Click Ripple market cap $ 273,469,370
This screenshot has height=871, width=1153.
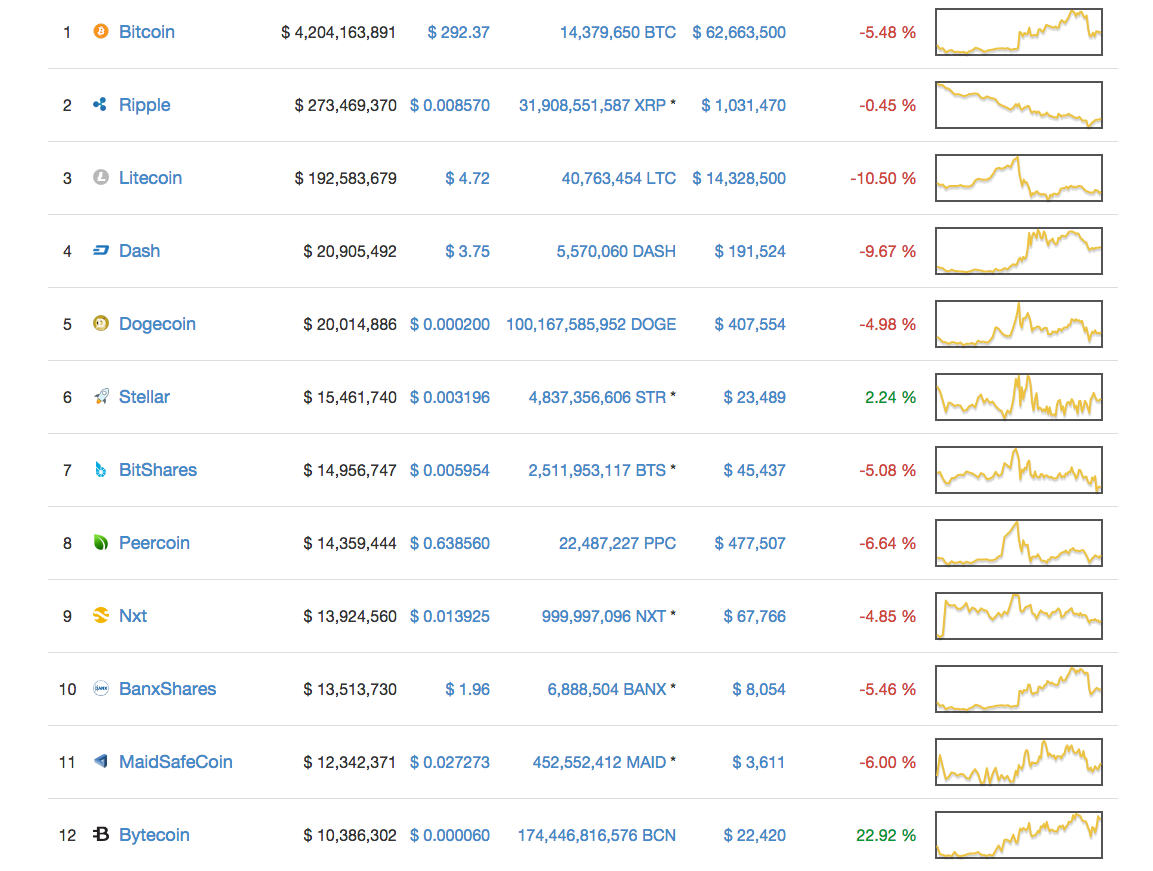tap(346, 105)
